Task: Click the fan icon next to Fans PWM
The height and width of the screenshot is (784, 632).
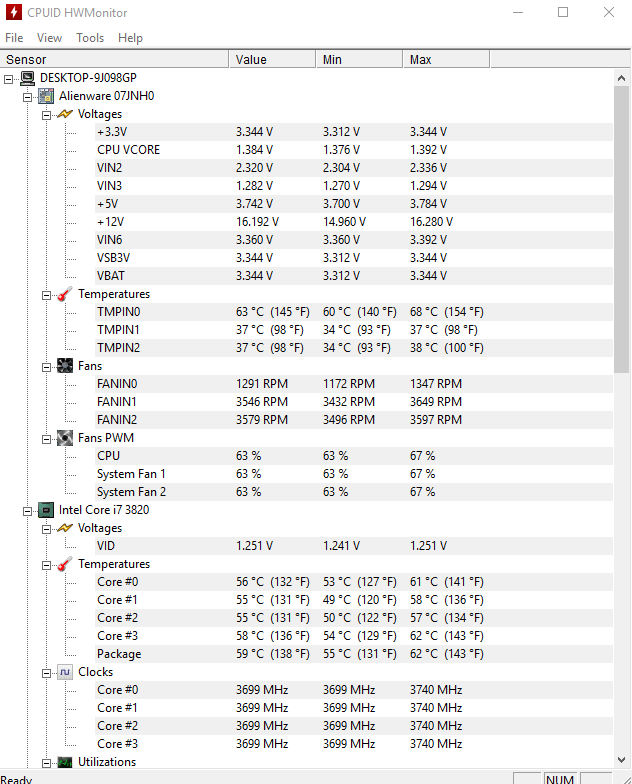Action: pos(65,438)
